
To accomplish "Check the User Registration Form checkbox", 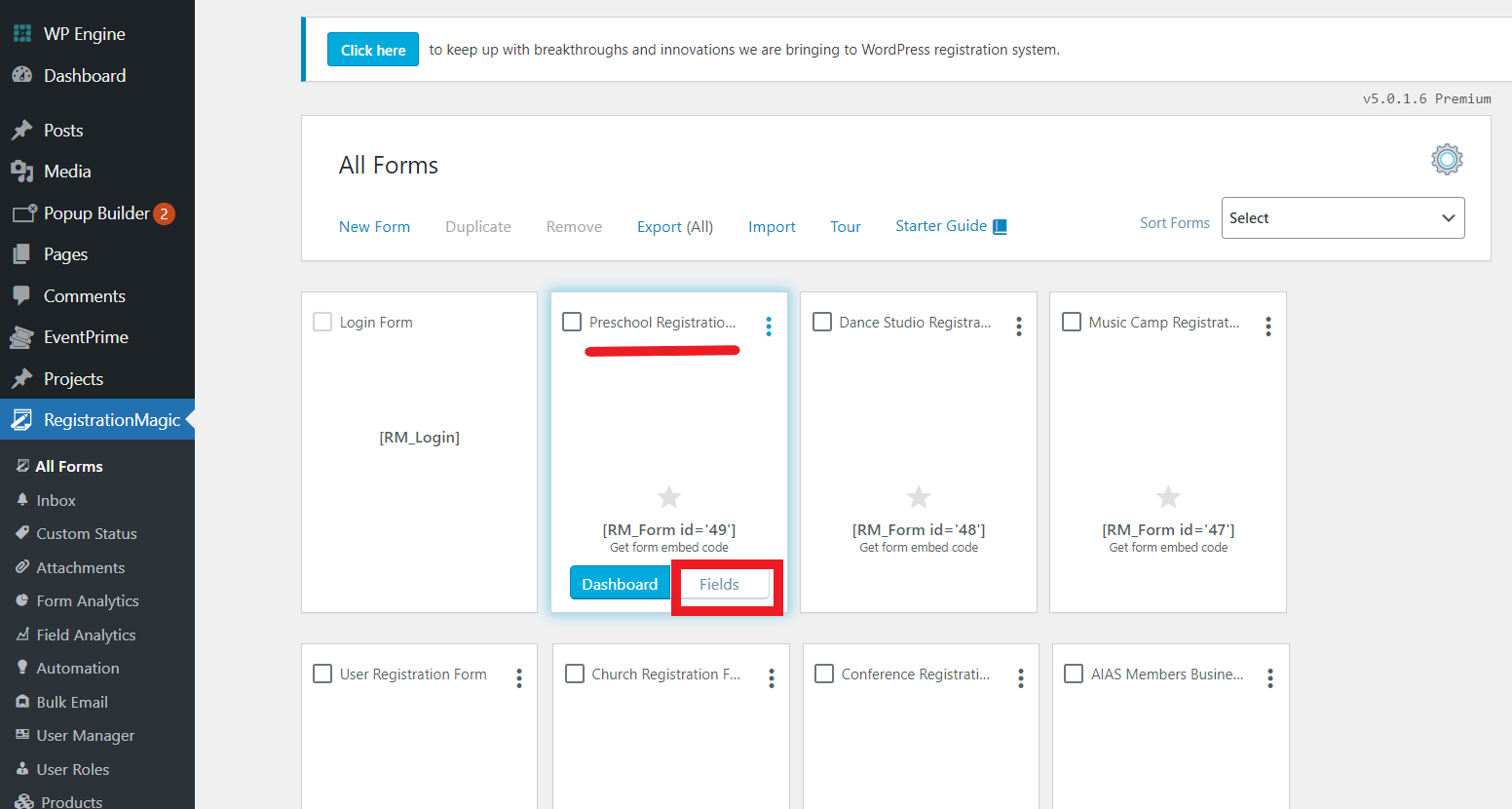I will (x=322, y=674).
